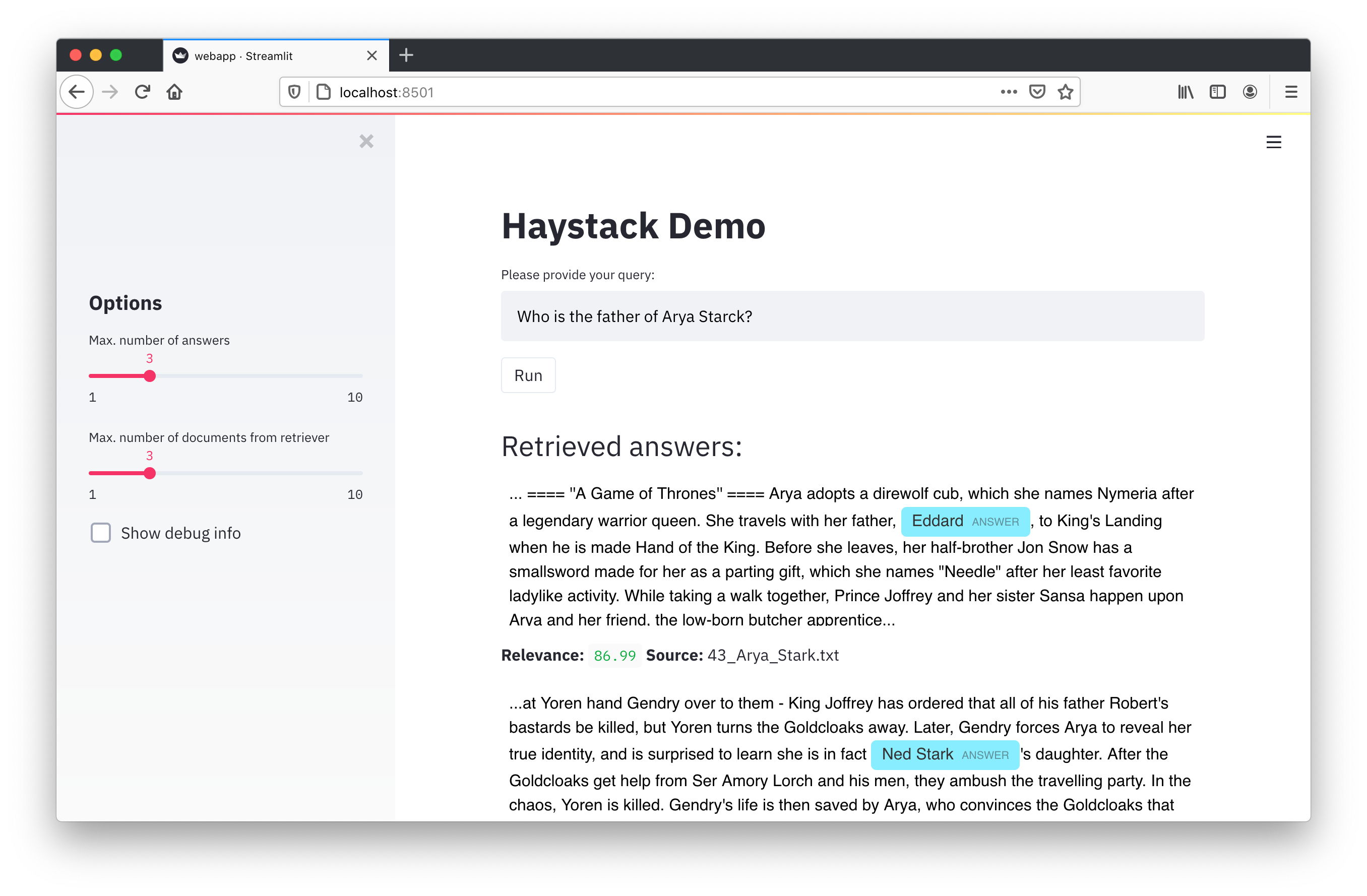
Task: Open tracking protection shield icon
Action: click(294, 92)
